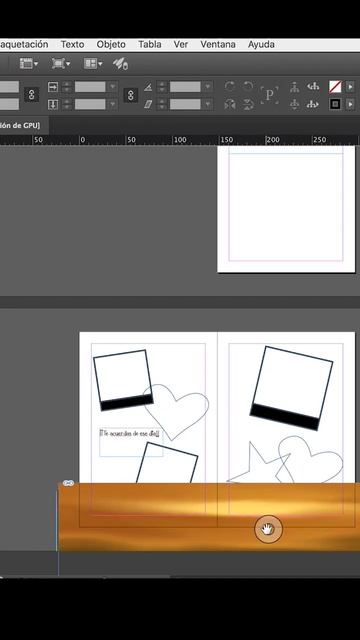The image size is (360, 640).
Task: Click the scale Y percentage icon
Action: [x=53, y=104]
